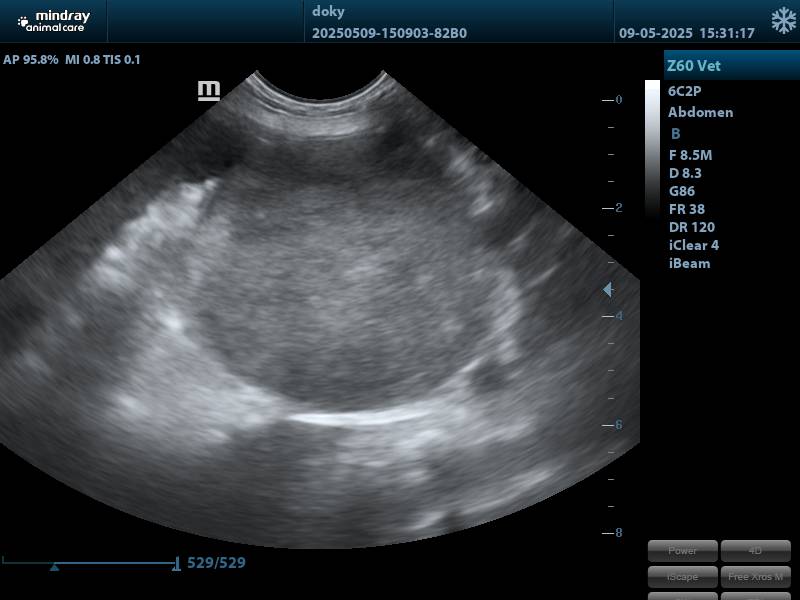
Task: Select the Free Xros M button
Action: [x=755, y=576]
